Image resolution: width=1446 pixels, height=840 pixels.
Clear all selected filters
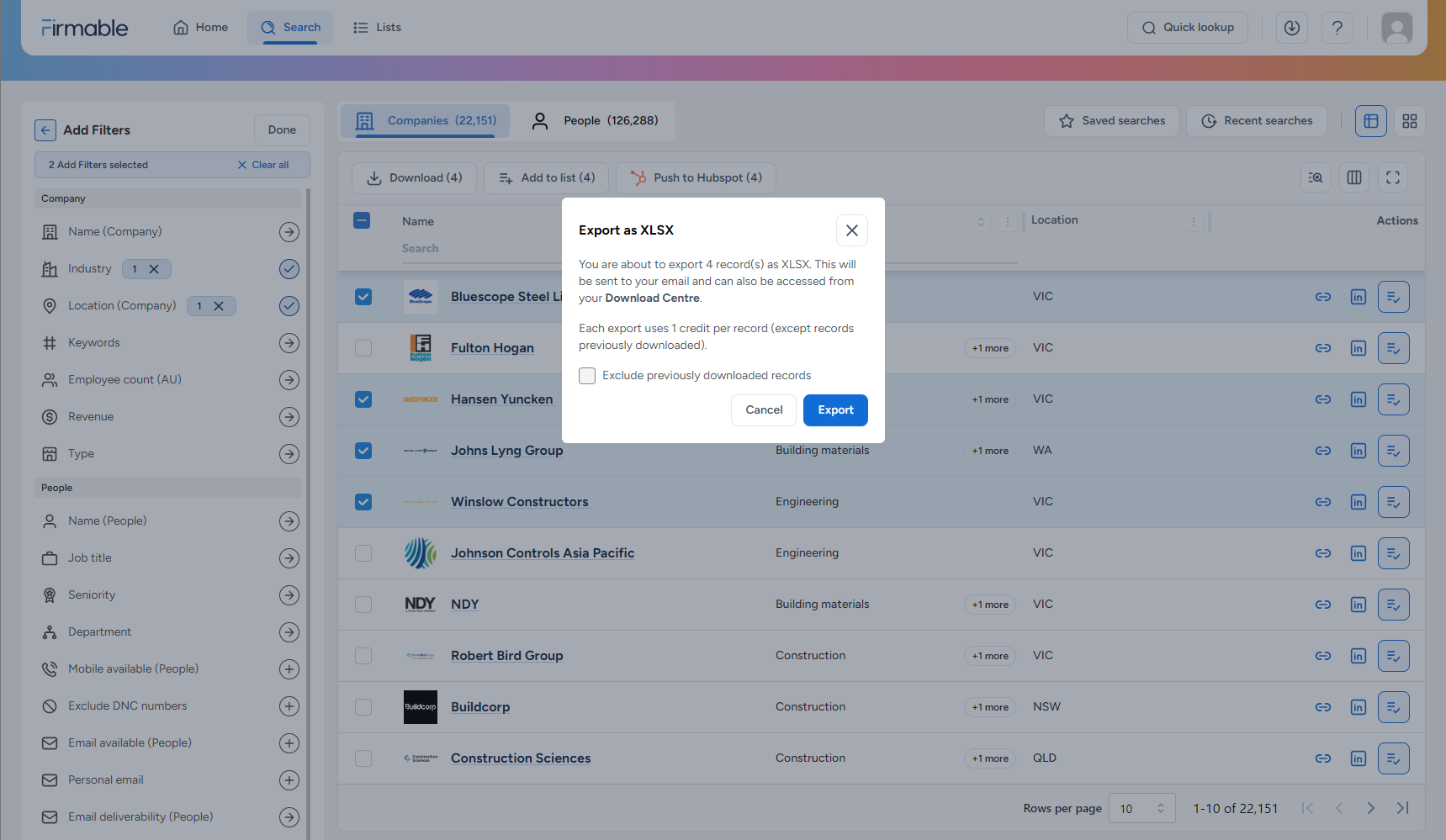[x=263, y=165]
